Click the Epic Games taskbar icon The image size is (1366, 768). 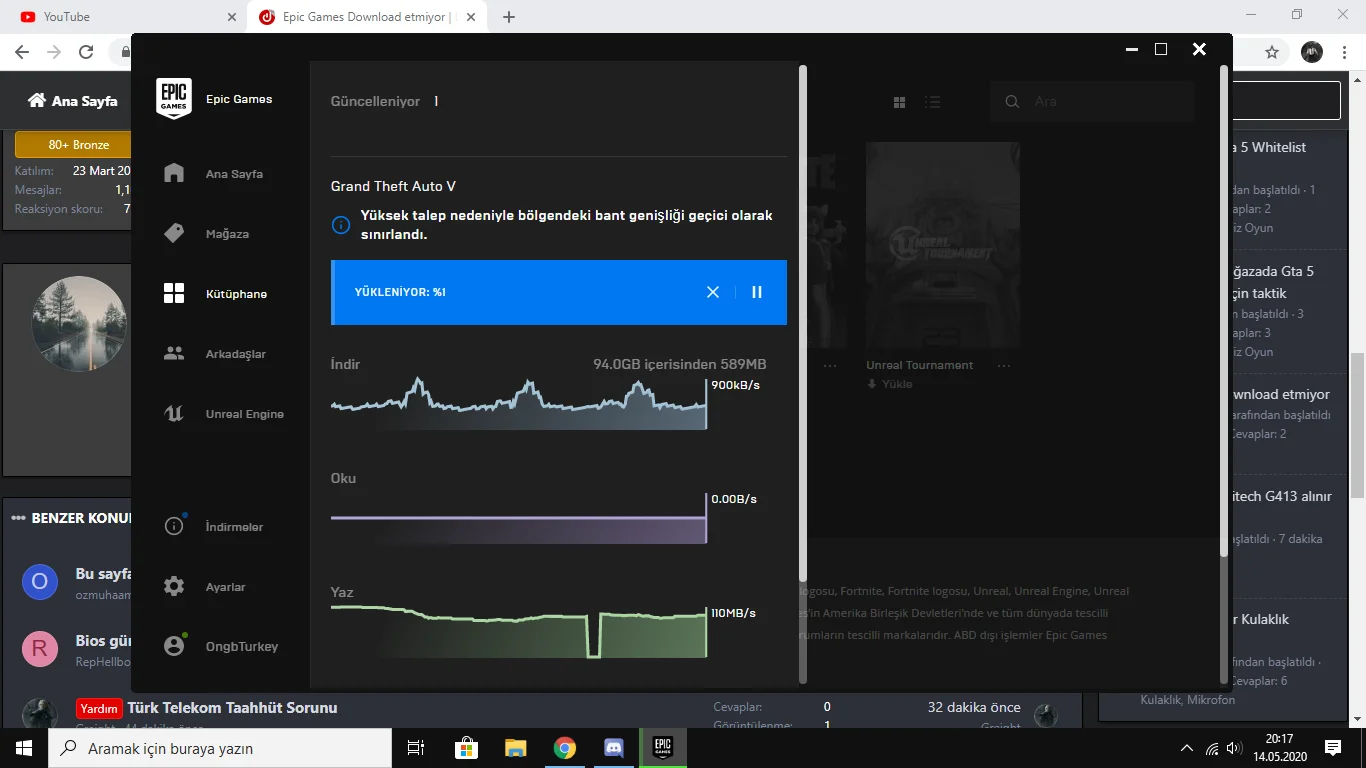pyautogui.click(x=662, y=748)
